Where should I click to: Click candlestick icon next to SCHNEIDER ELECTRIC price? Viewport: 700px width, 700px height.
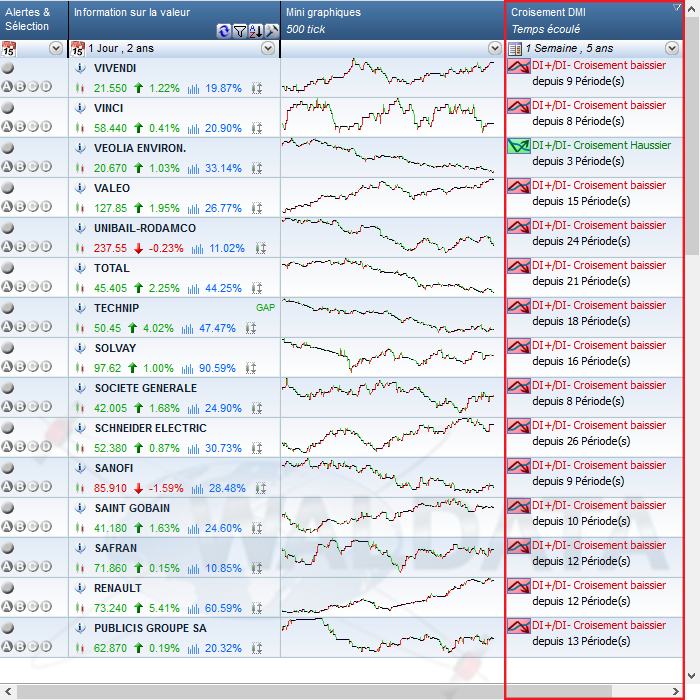80,448
